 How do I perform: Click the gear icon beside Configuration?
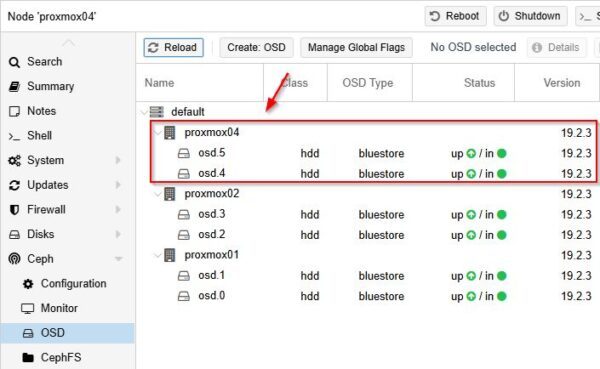click(x=28, y=284)
